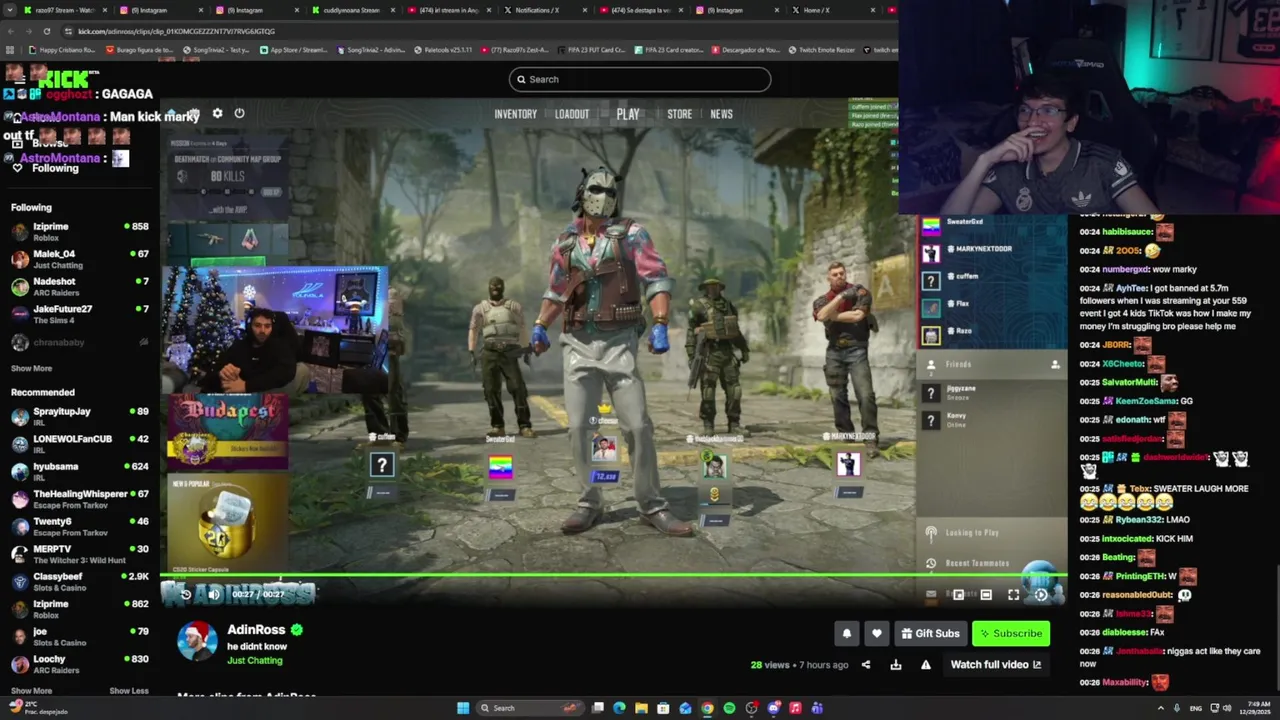Open Loochy recommended channel
Image resolution: width=1280 pixels, height=720 pixels.
80,663
